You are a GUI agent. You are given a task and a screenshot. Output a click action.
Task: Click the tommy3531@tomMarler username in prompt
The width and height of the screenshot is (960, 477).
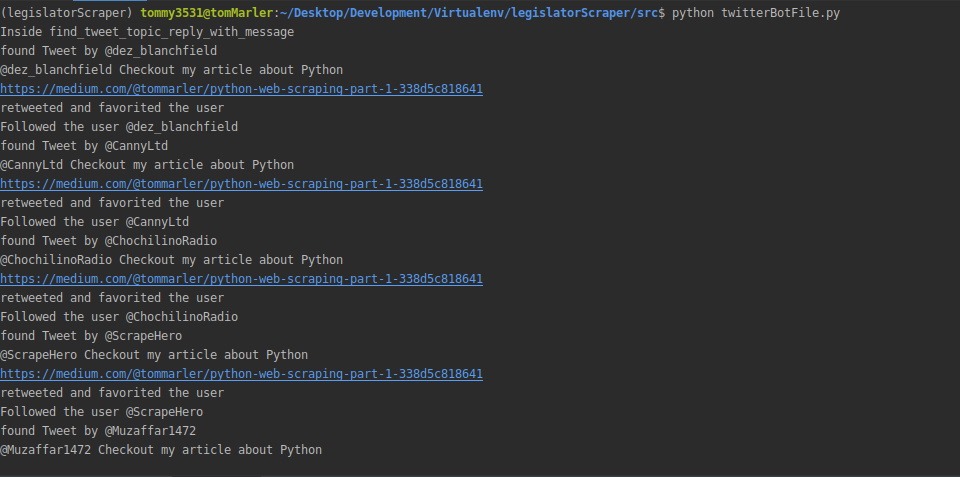(x=206, y=13)
